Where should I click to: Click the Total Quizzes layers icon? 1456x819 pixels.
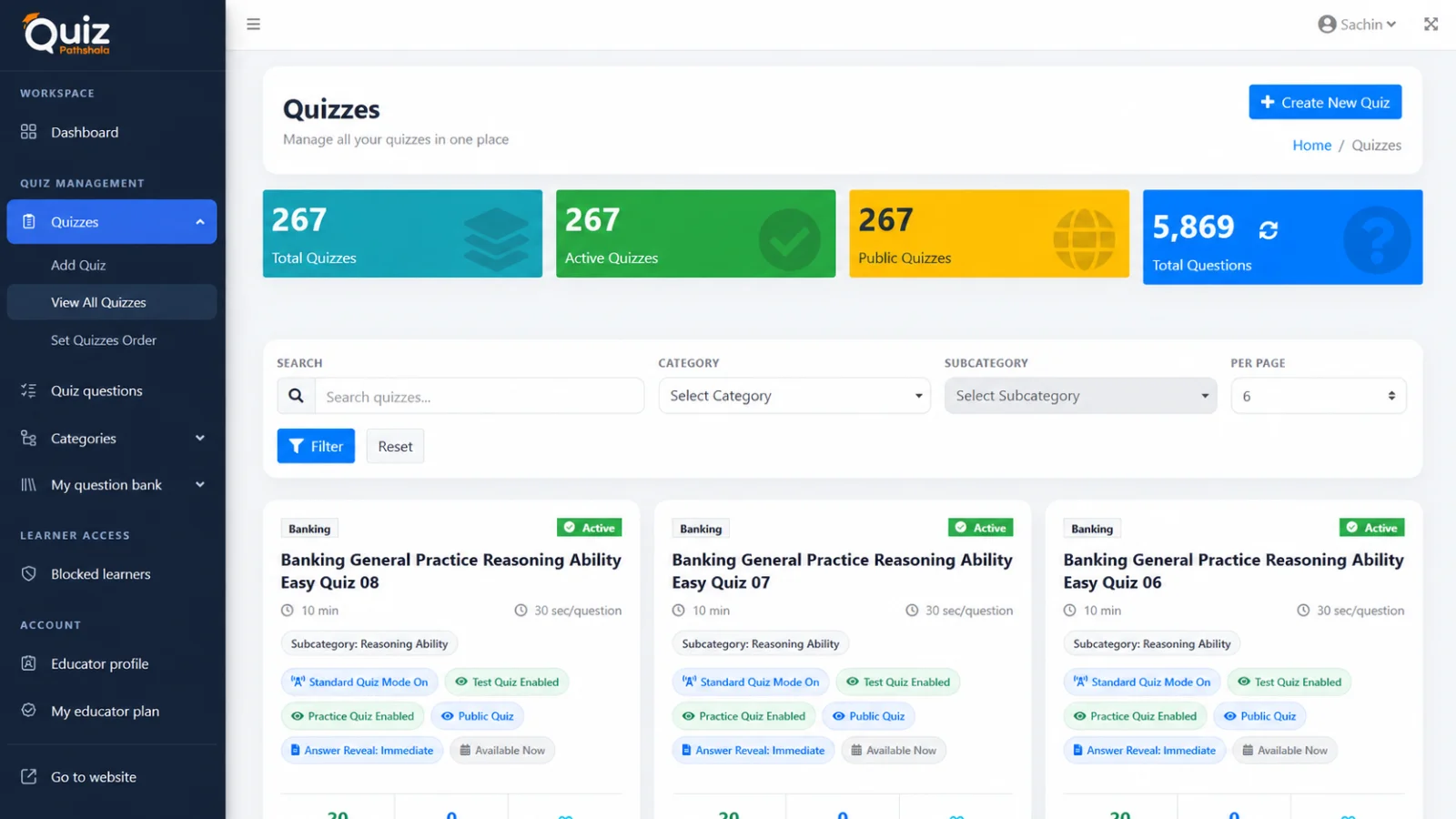point(496,239)
